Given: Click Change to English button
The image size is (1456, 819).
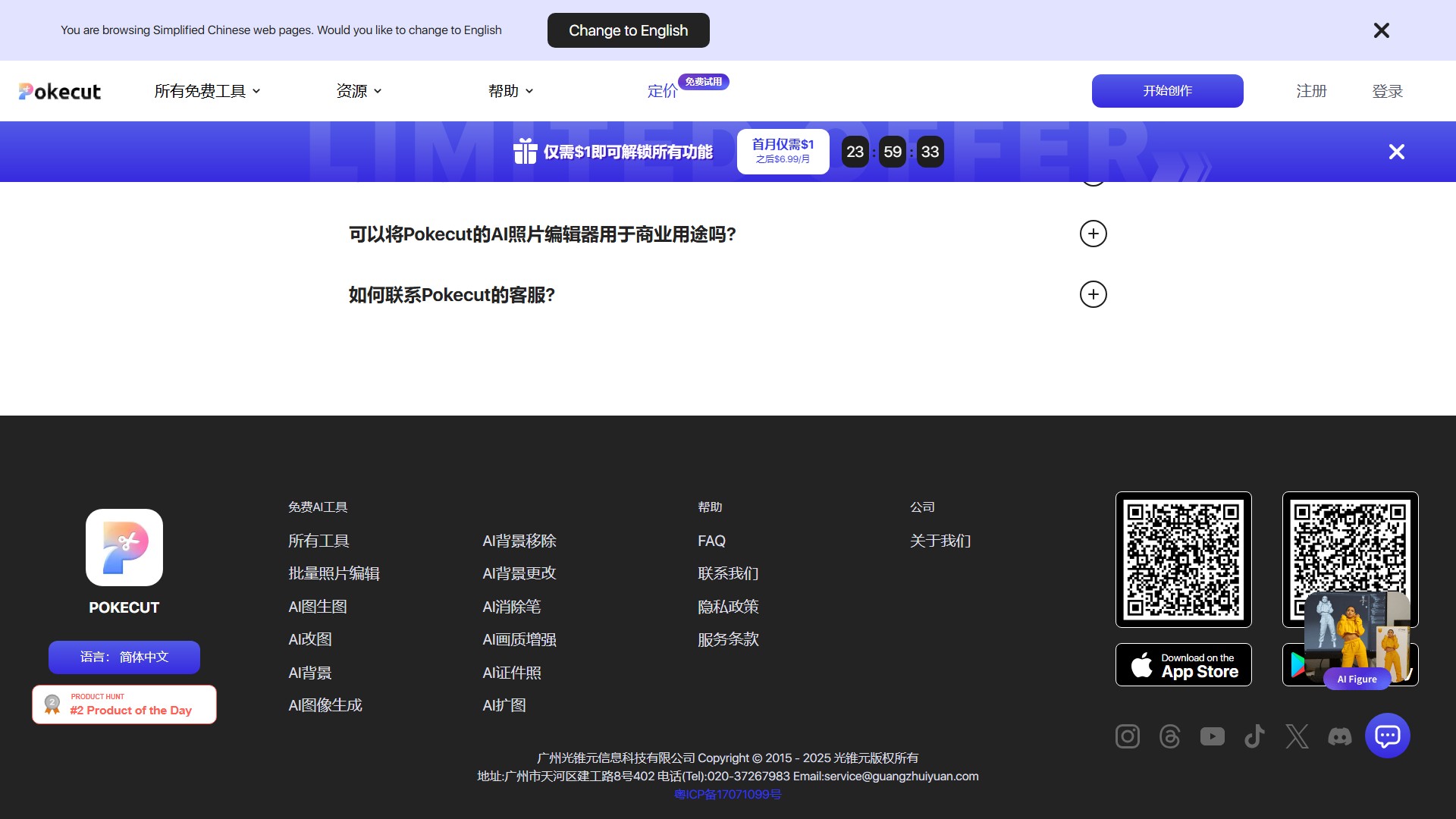Looking at the screenshot, I should tap(628, 30).
